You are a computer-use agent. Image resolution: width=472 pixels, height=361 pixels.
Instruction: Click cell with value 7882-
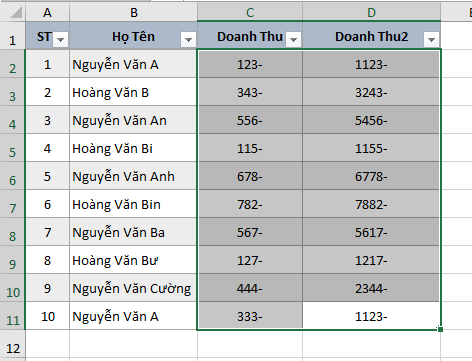pyautogui.click(x=371, y=204)
